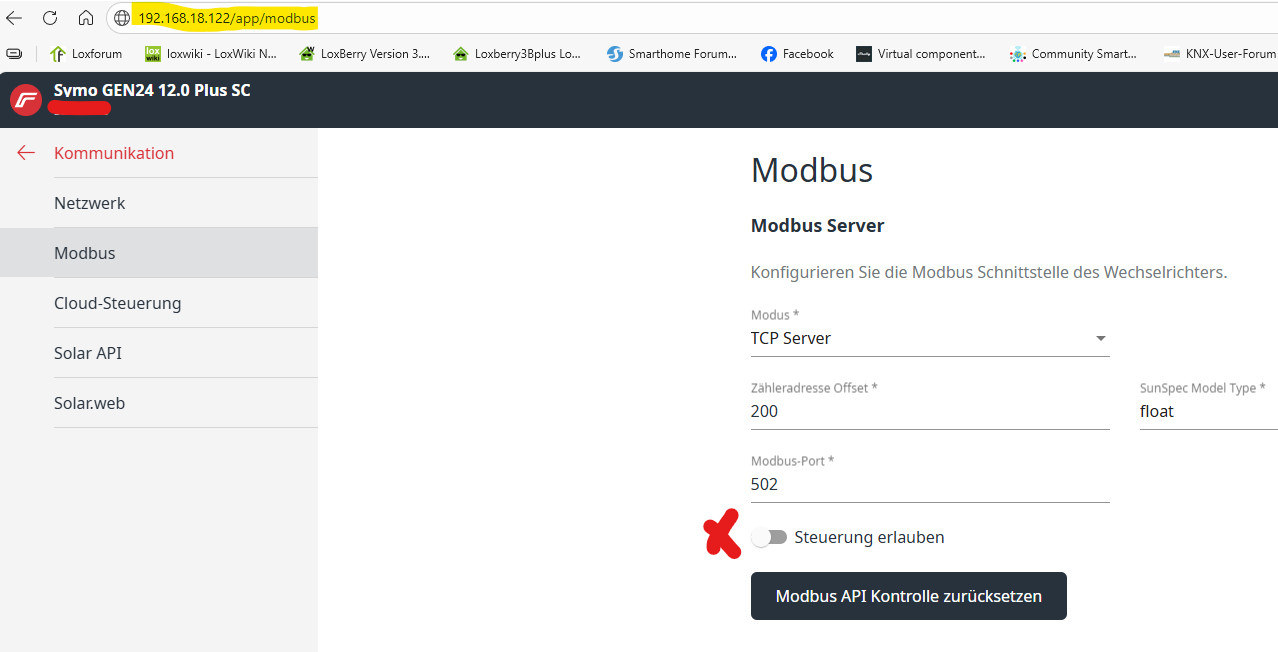
Task: Open the Loxberry3Bplus bookmark
Action: click(x=517, y=54)
